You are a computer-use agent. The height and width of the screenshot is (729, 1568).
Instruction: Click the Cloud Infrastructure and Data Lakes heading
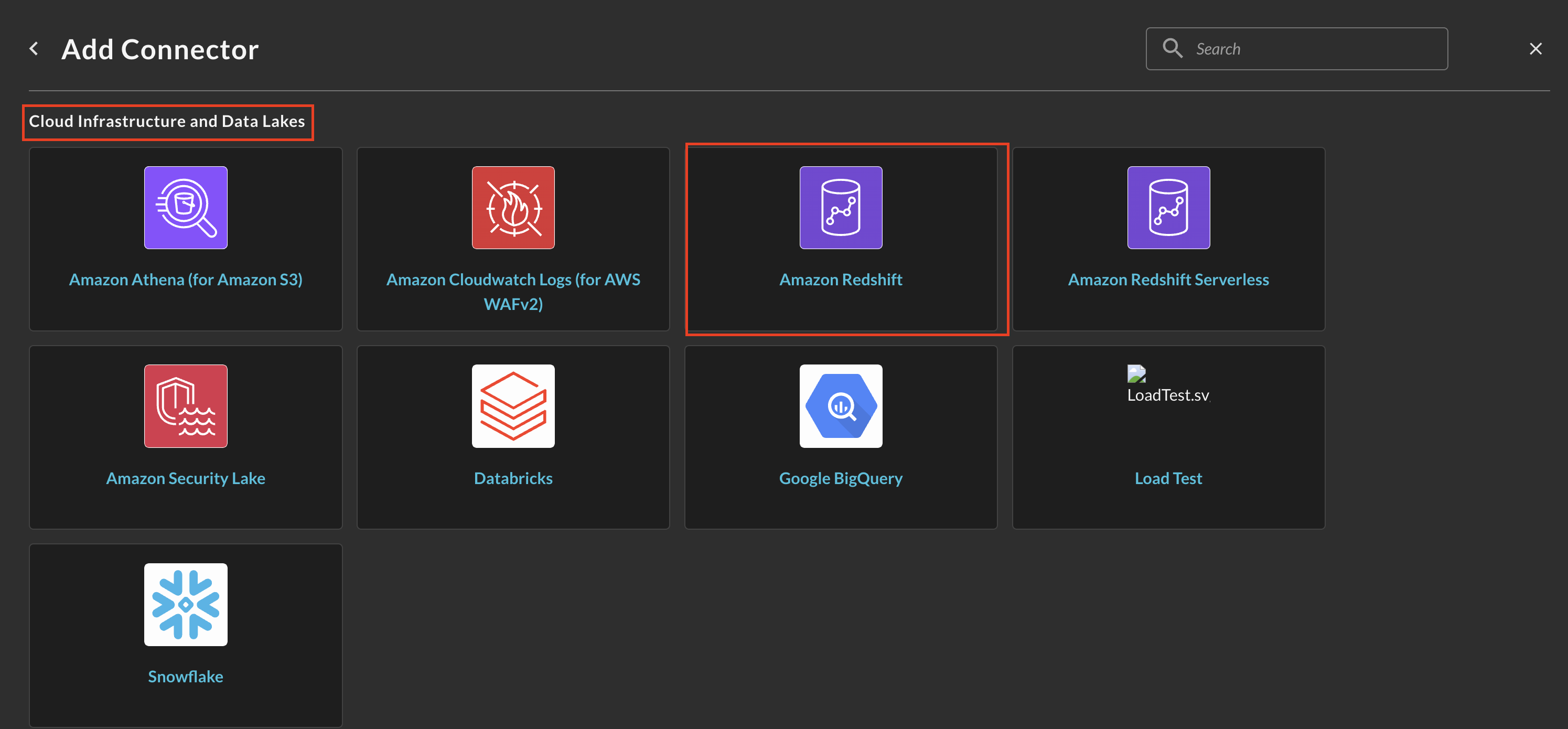tap(167, 121)
